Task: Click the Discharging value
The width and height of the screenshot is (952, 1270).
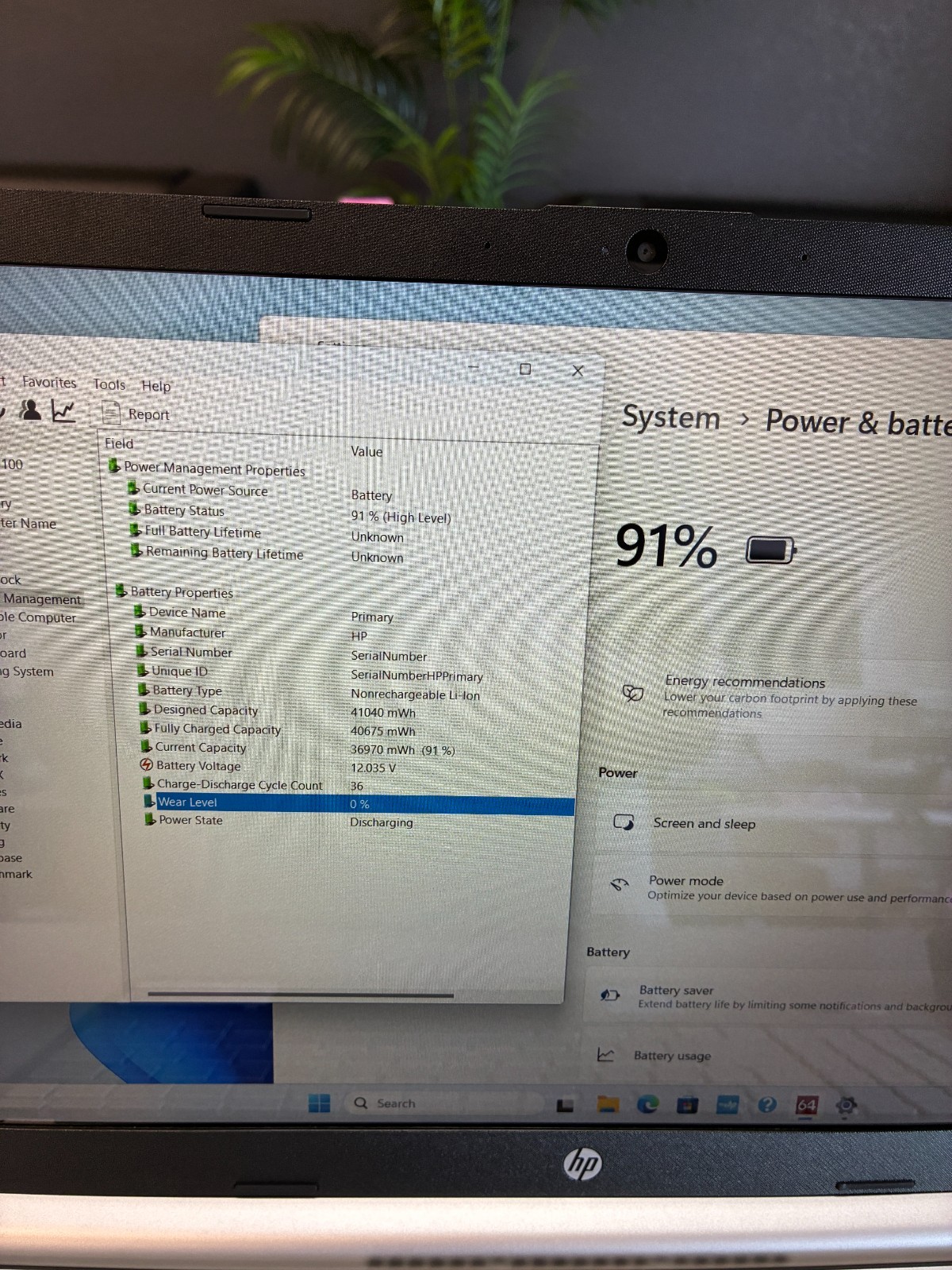Action: 382,822
